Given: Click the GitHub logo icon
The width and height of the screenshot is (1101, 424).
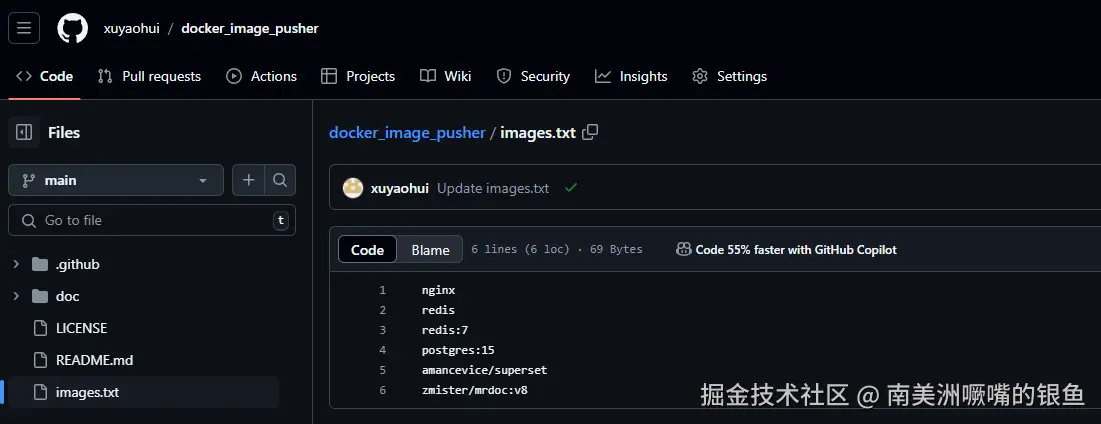Looking at the screenshot, I should coord(72,28).
